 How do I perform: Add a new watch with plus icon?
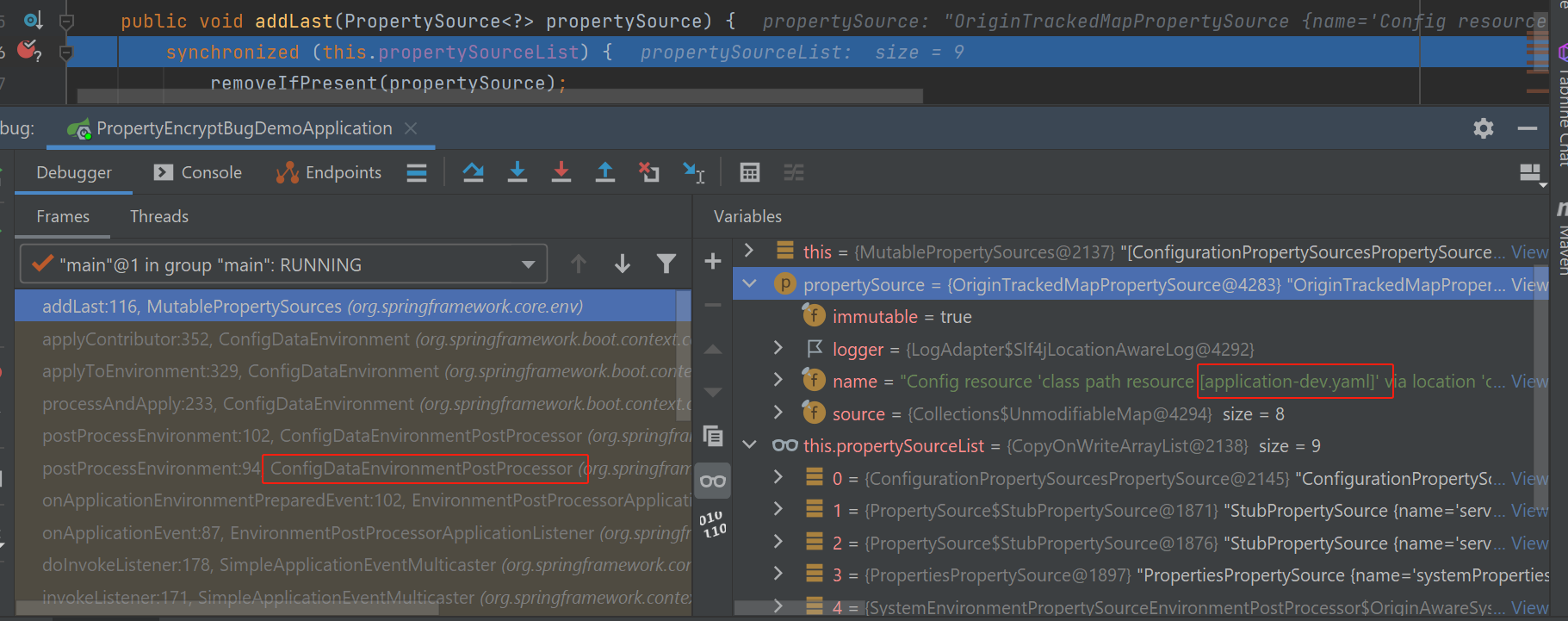click(x=713, y=261)
